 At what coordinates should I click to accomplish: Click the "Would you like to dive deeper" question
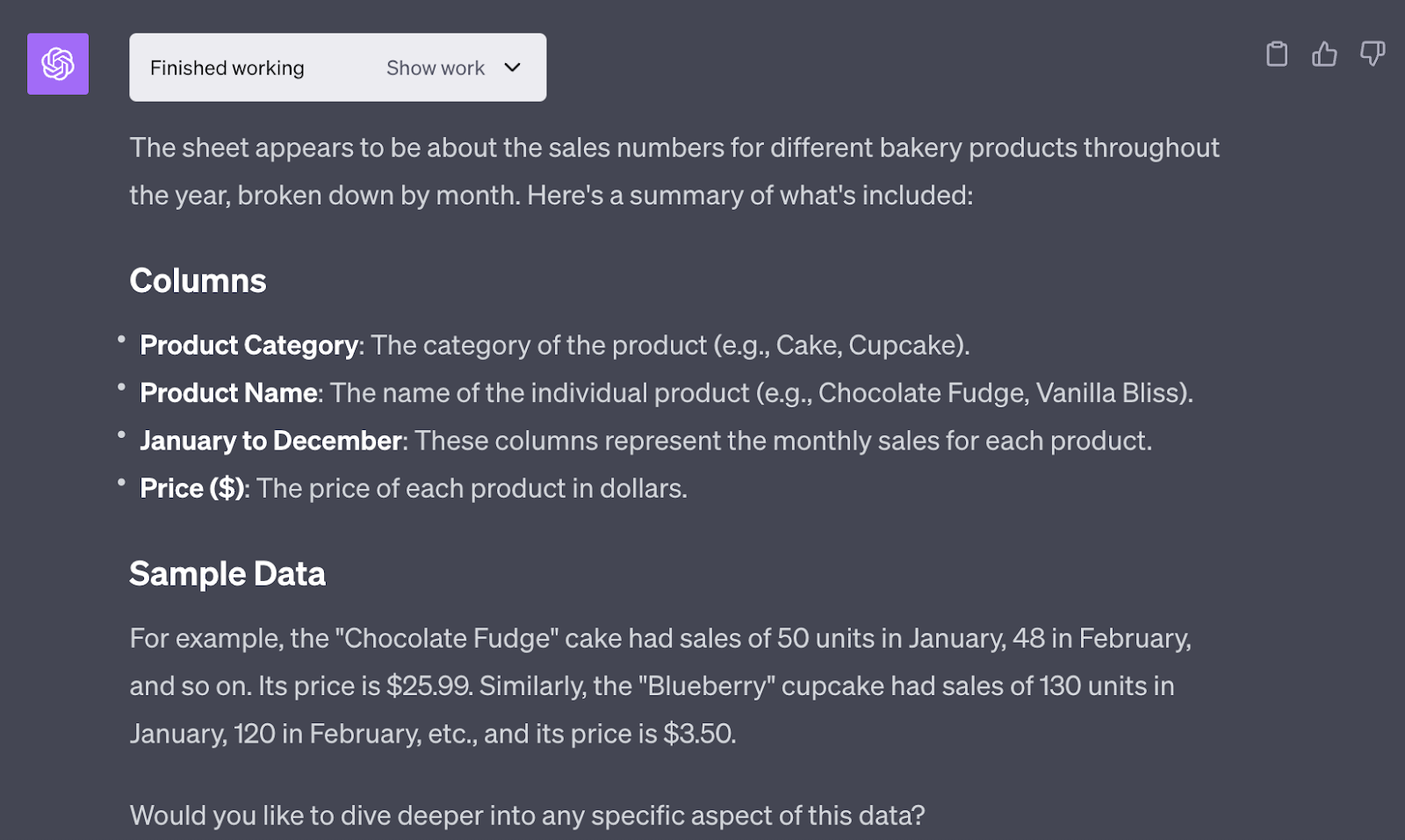click(x=527, y=815)
